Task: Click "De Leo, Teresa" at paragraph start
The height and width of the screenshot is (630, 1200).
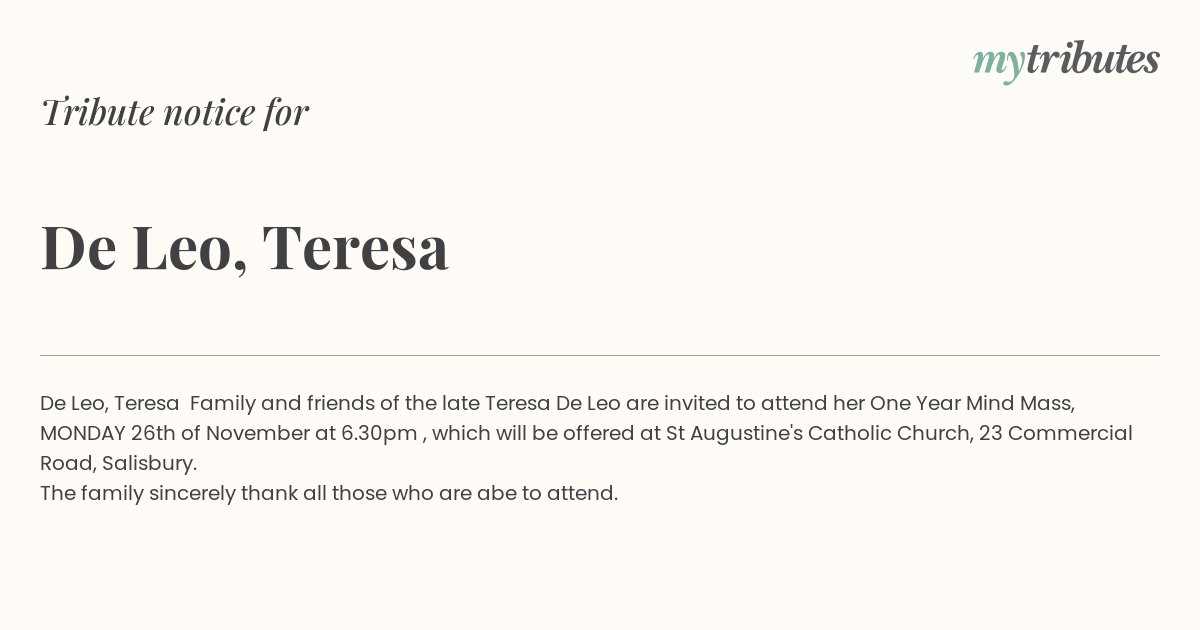Action: coord(110,404)
